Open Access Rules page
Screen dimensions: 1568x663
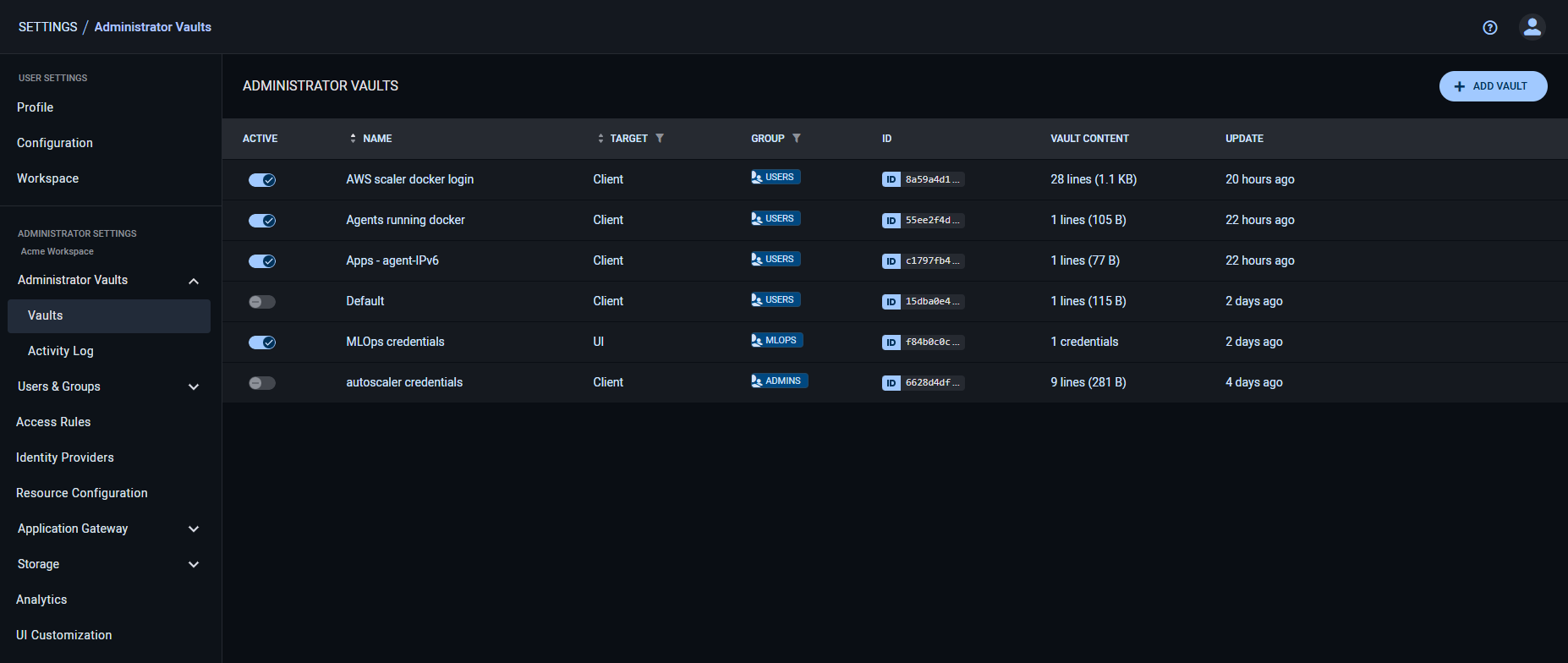(53, 422)
